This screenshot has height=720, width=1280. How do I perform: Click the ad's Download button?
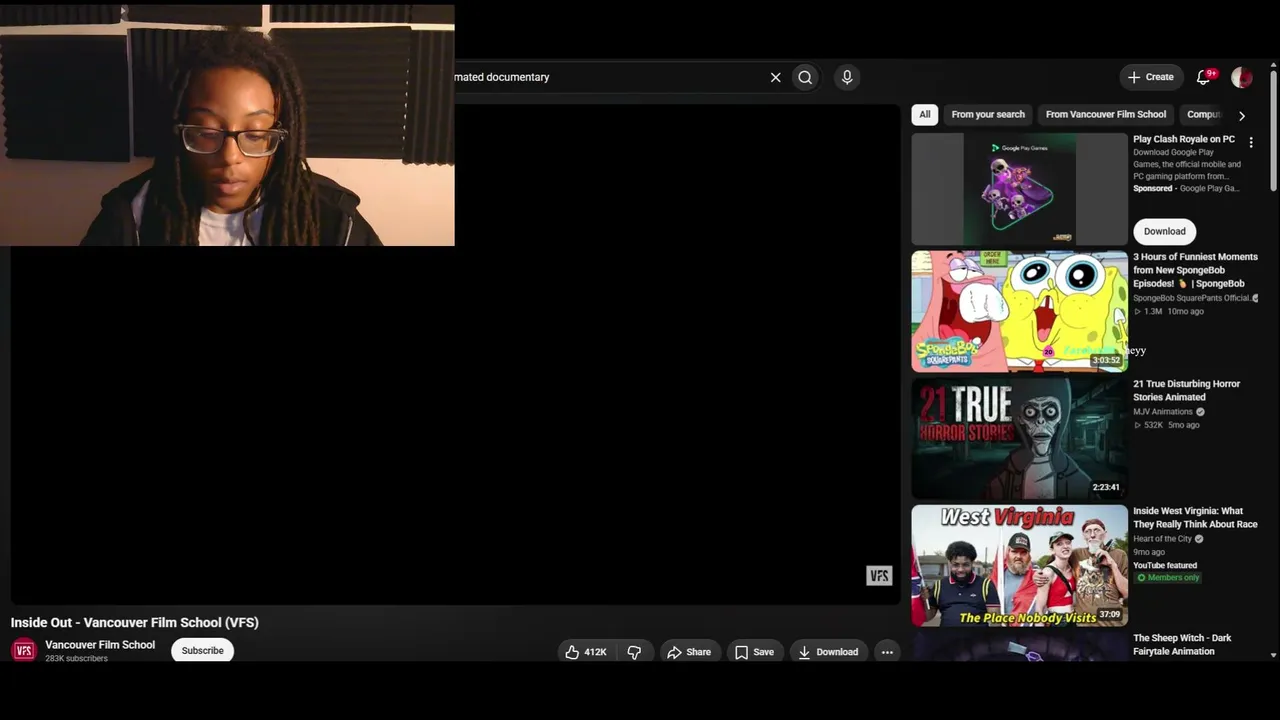click(x=1165, y=231)
